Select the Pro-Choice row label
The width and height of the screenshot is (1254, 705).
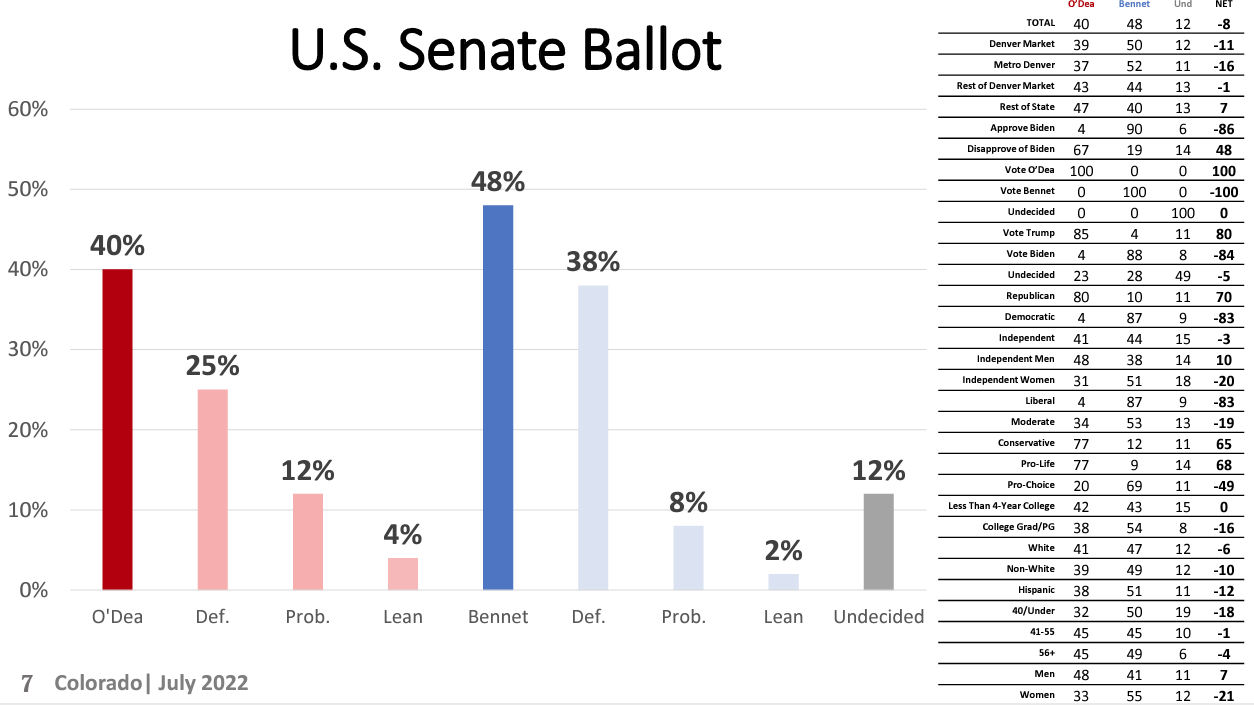[1027, 485]
